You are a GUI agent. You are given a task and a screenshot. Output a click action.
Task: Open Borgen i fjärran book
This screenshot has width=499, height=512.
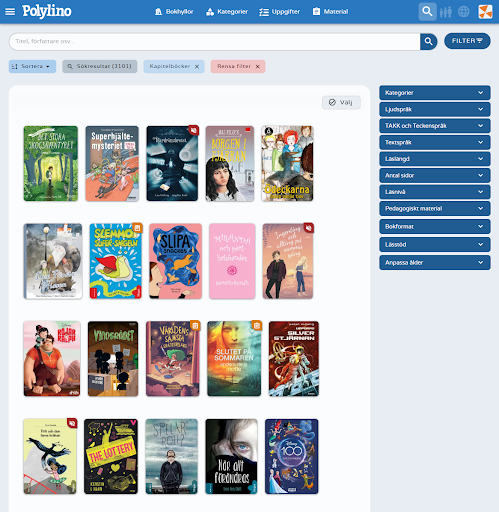[x=230, y=163]
